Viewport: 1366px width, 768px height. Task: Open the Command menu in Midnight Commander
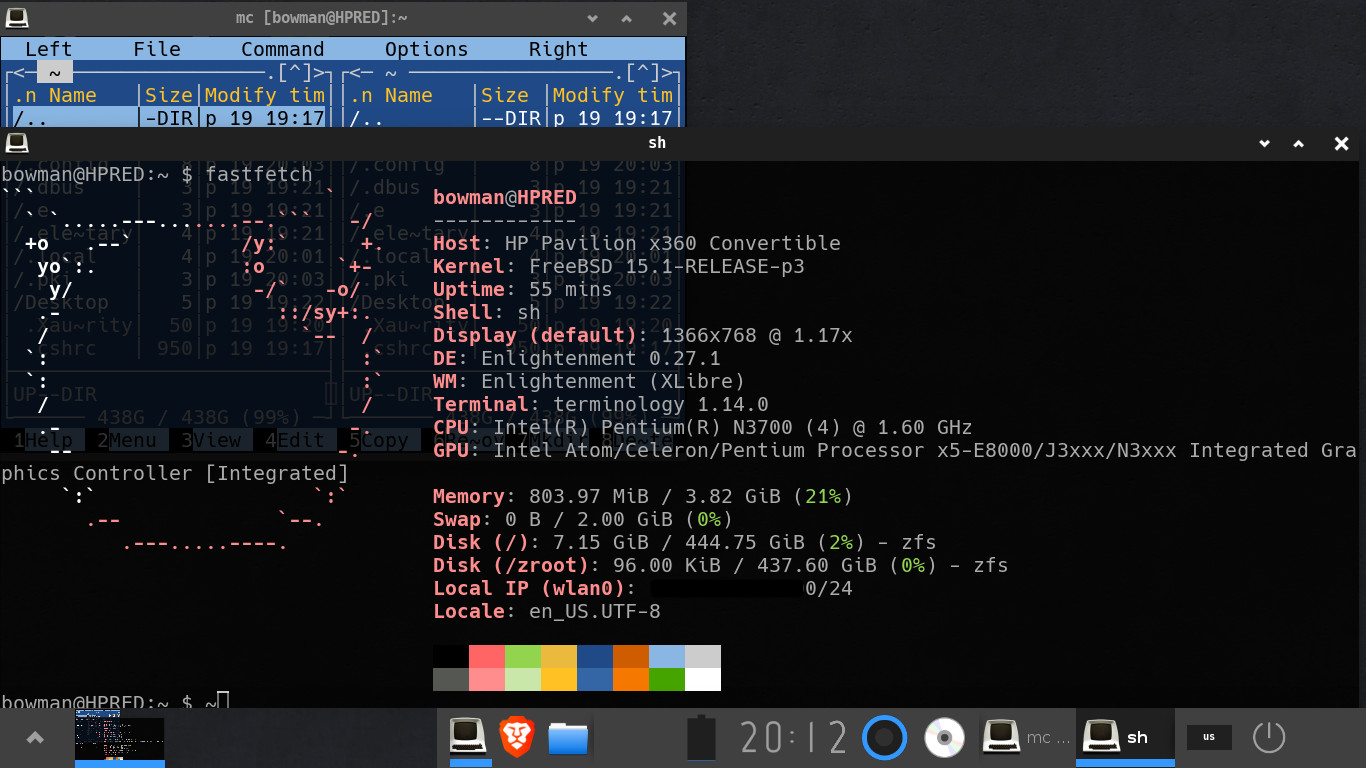coord(283,49)
